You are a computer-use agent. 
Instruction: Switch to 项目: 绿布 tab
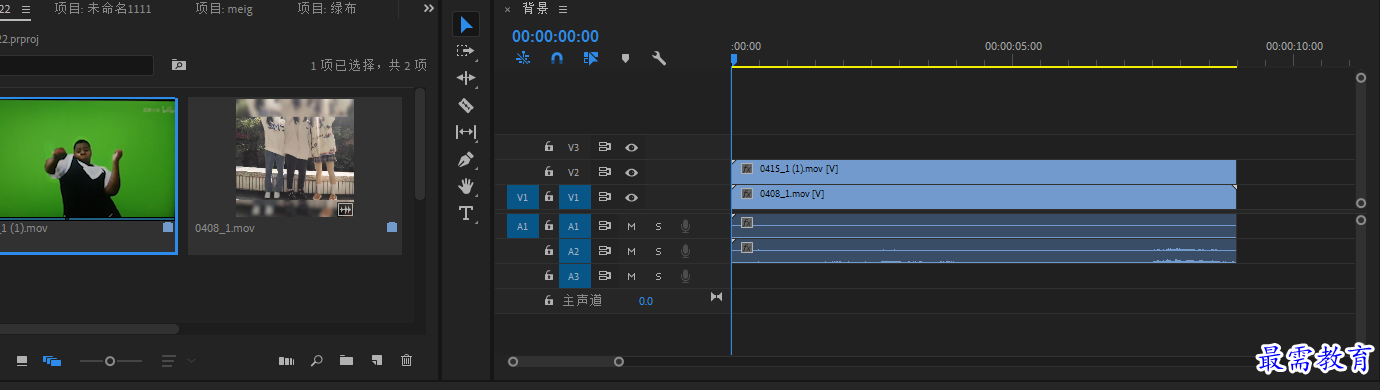[327, 8]
